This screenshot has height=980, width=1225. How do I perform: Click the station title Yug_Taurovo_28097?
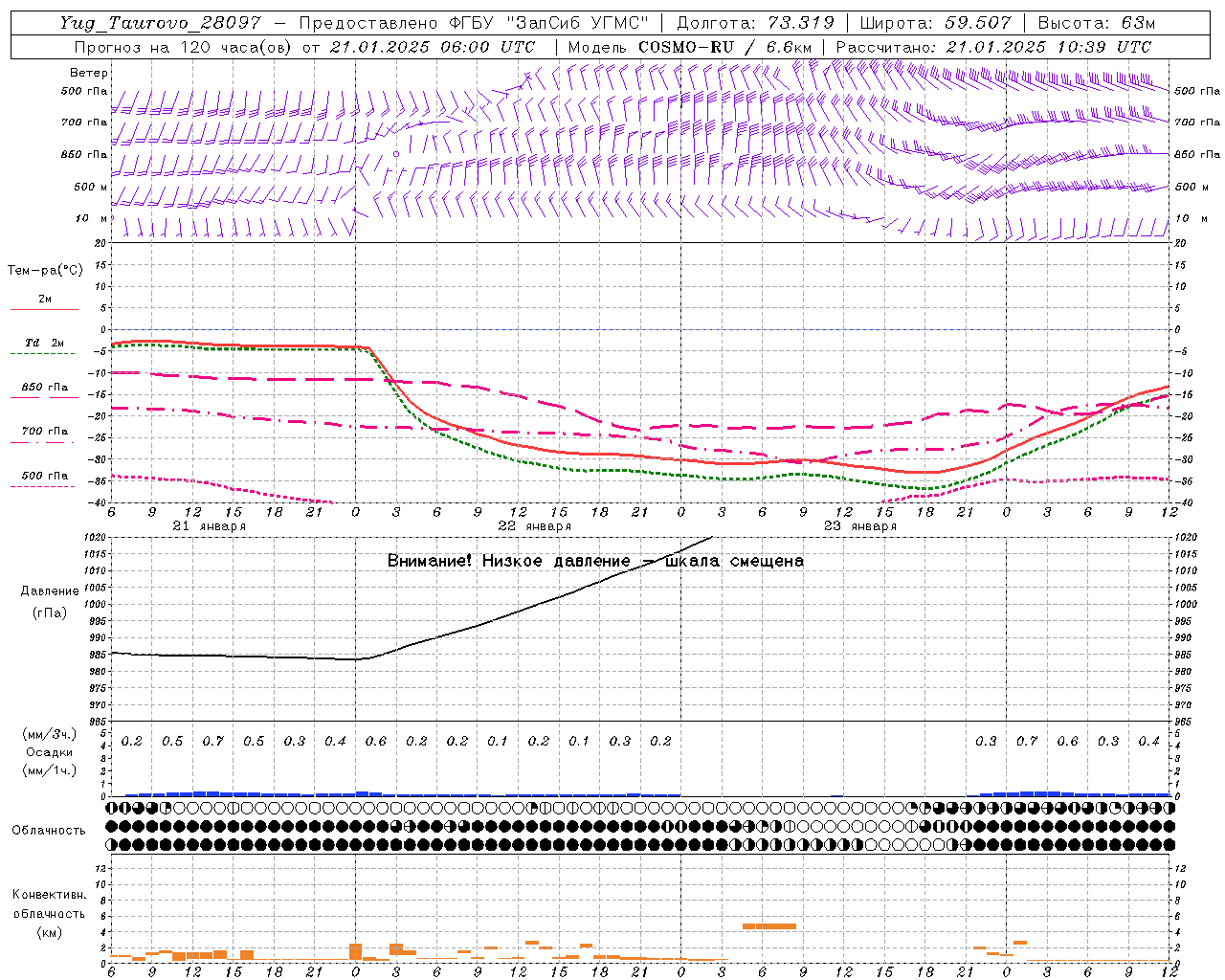(x=160, y=23)
